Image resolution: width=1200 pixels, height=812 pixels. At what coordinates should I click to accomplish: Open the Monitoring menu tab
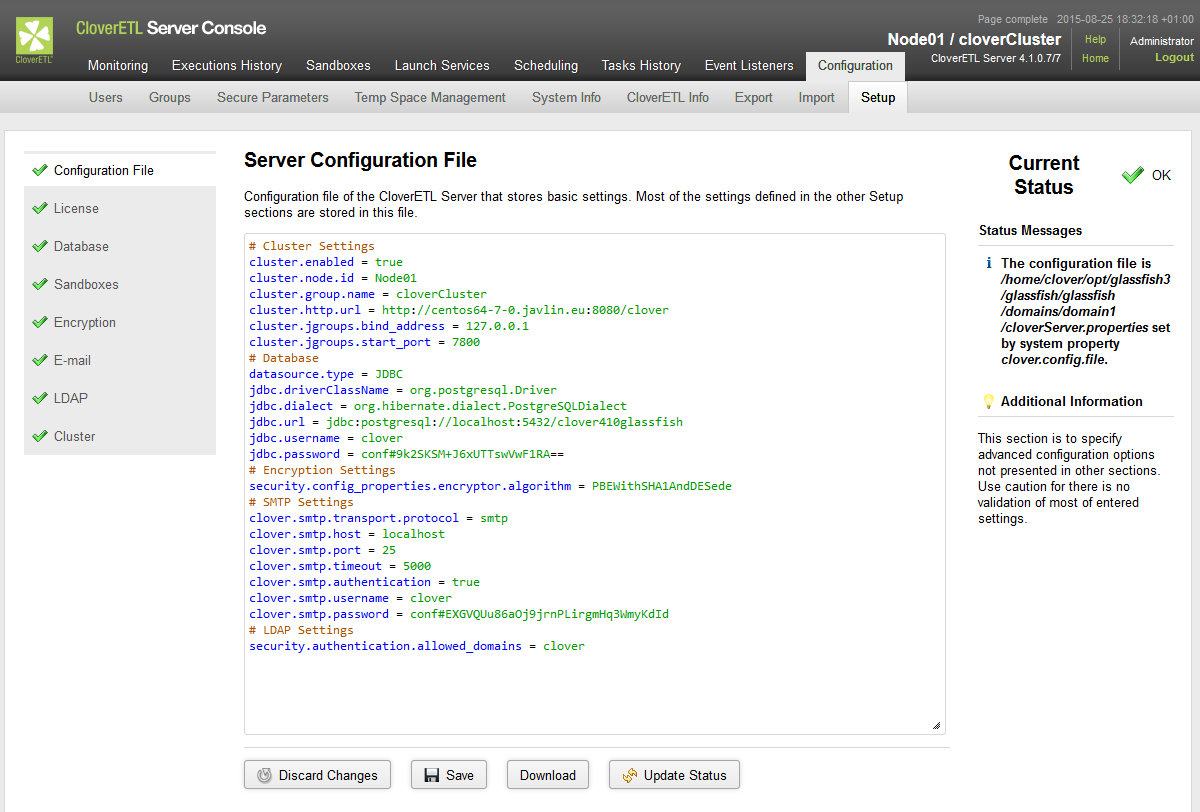[118, 66]
